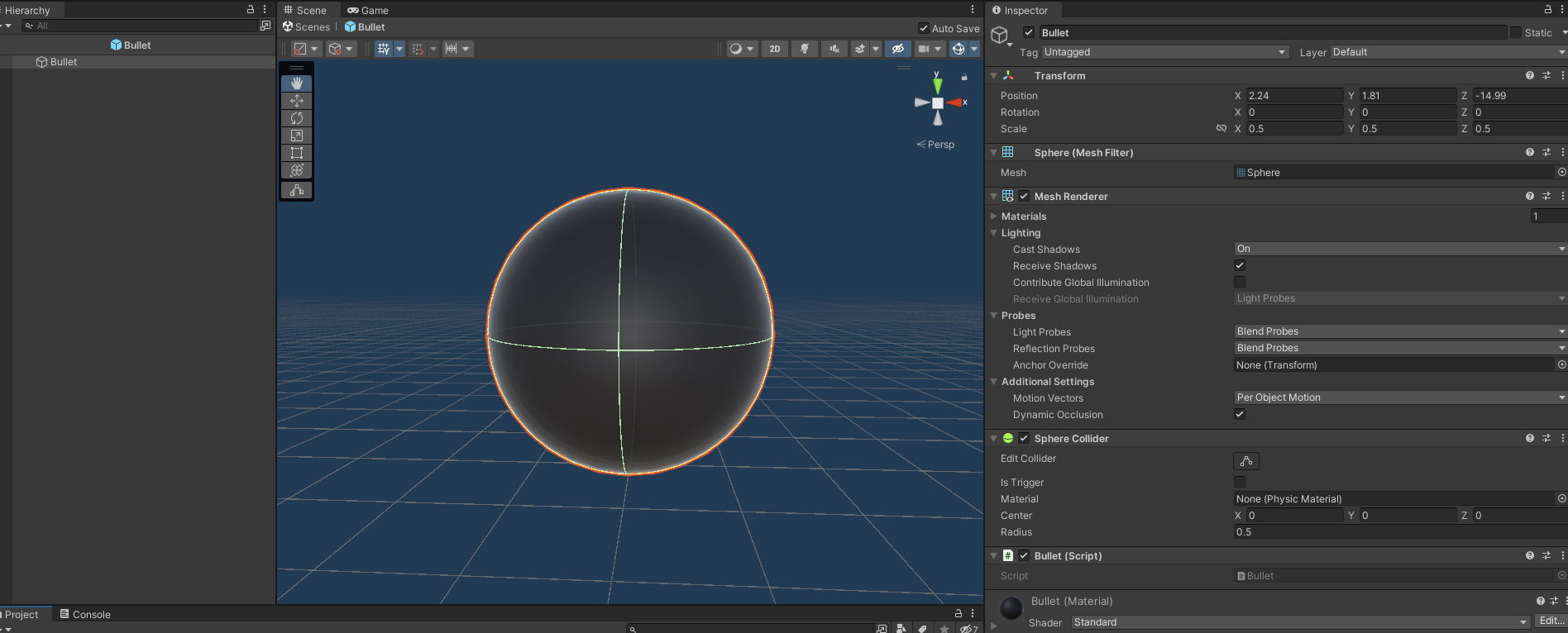This screenshot has height=633, width=1568.
Task: Select the Rotate tool
Action: coord(297,118)
